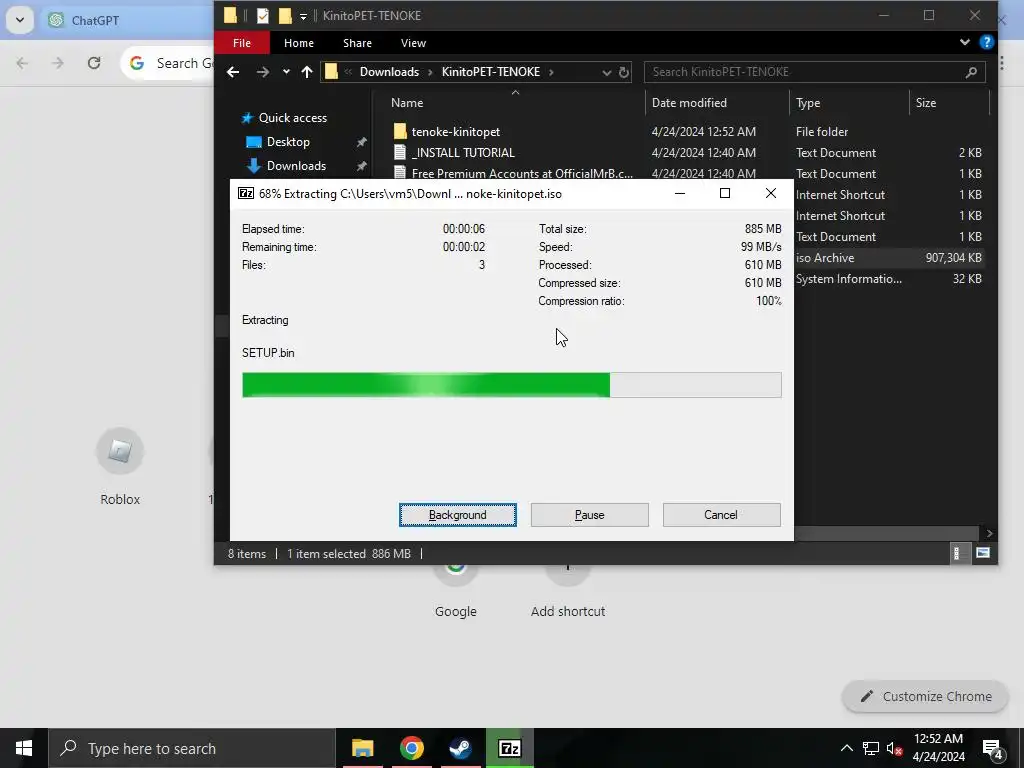Click KinitoPET-TENOKE breadcrumb segment
The height and width of the screenshot is (768, 1024).
(490, 72)
